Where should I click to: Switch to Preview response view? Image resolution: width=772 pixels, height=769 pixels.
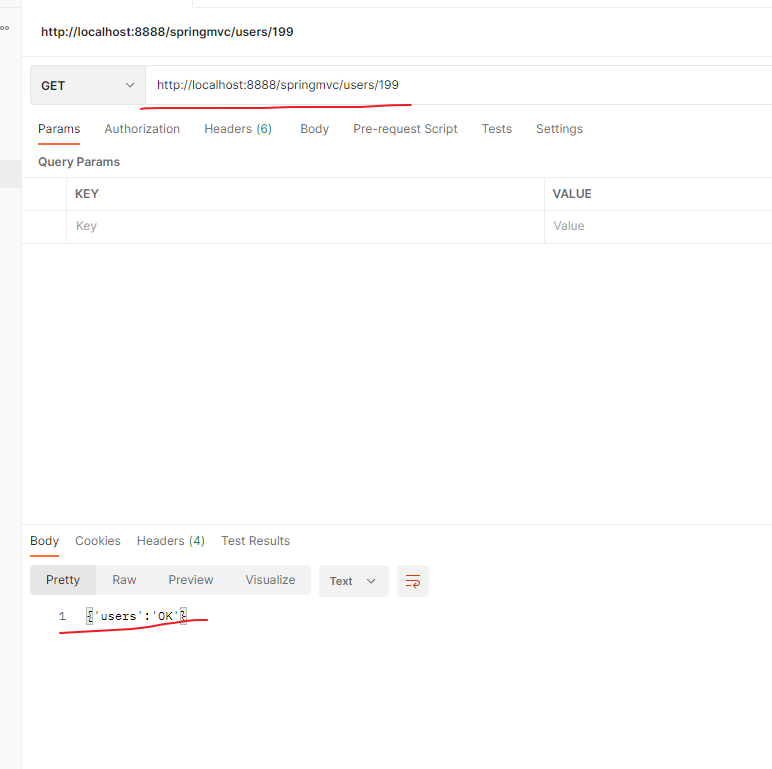tap(190, 580)
